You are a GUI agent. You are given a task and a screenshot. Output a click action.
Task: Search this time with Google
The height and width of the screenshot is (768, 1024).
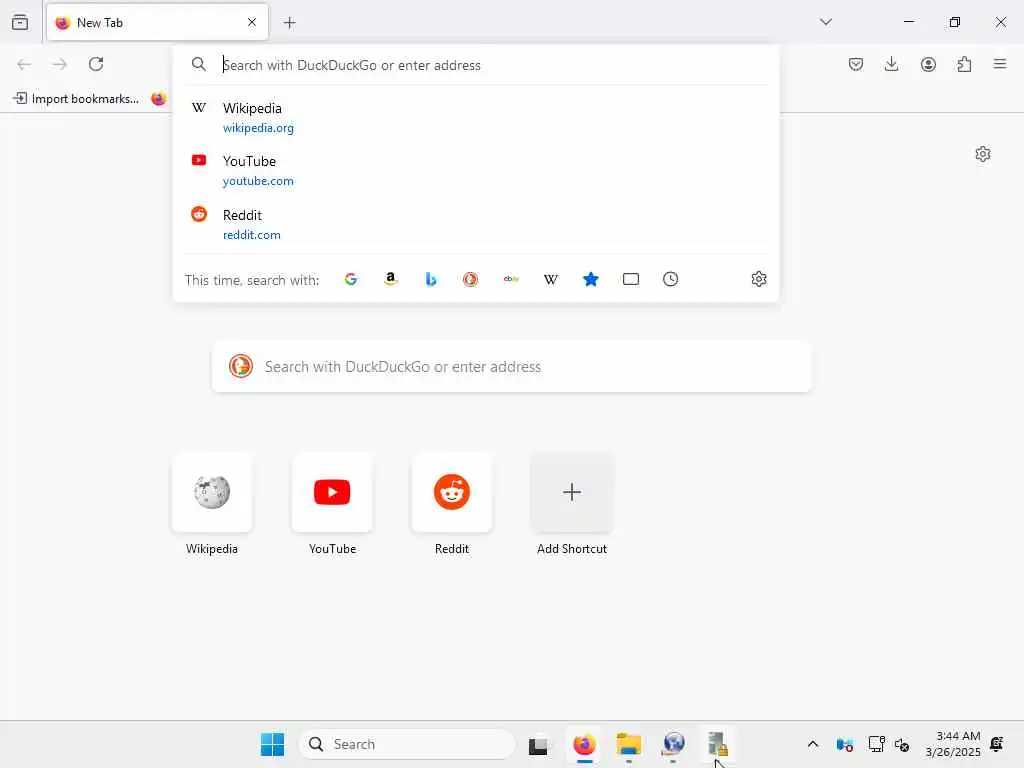[x=351, y=280]
